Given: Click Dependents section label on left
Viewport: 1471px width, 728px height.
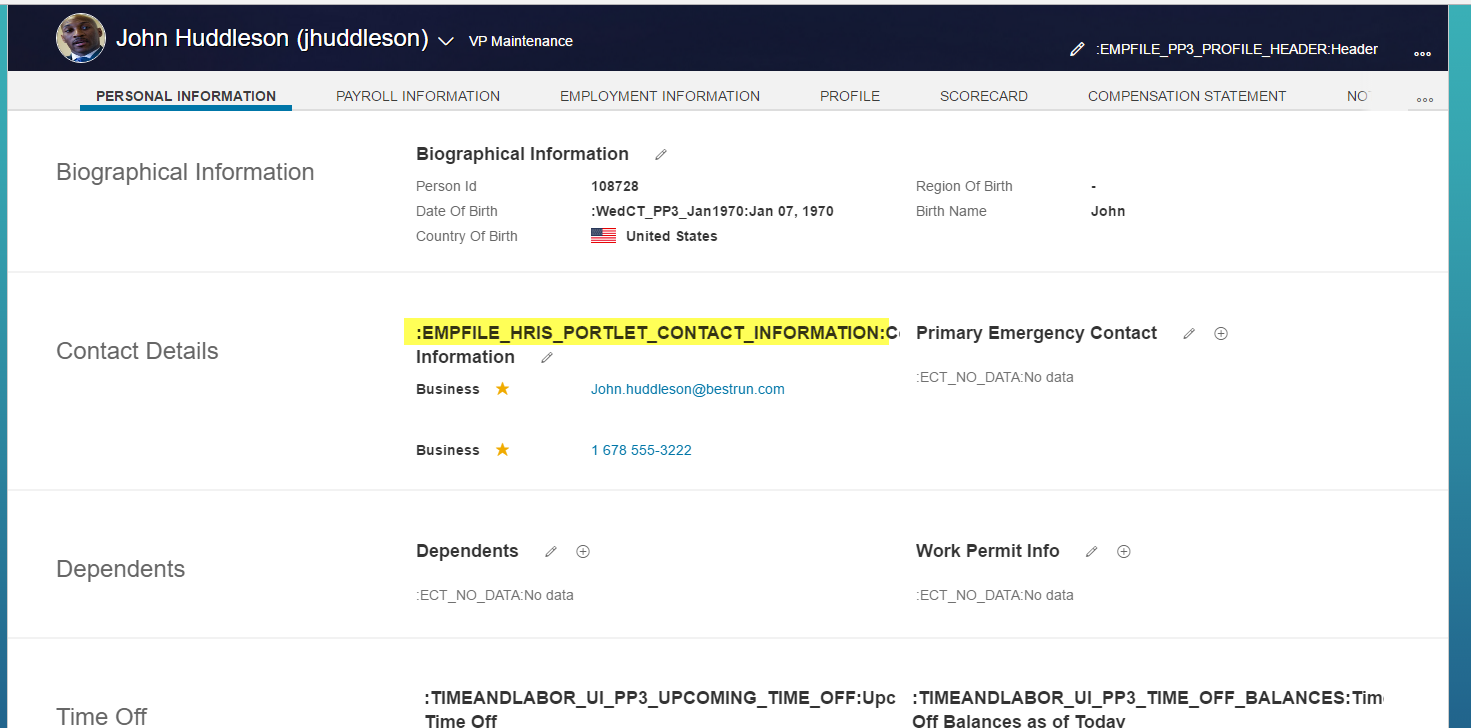Looking at the screenshot, I should tap(121, 569).
